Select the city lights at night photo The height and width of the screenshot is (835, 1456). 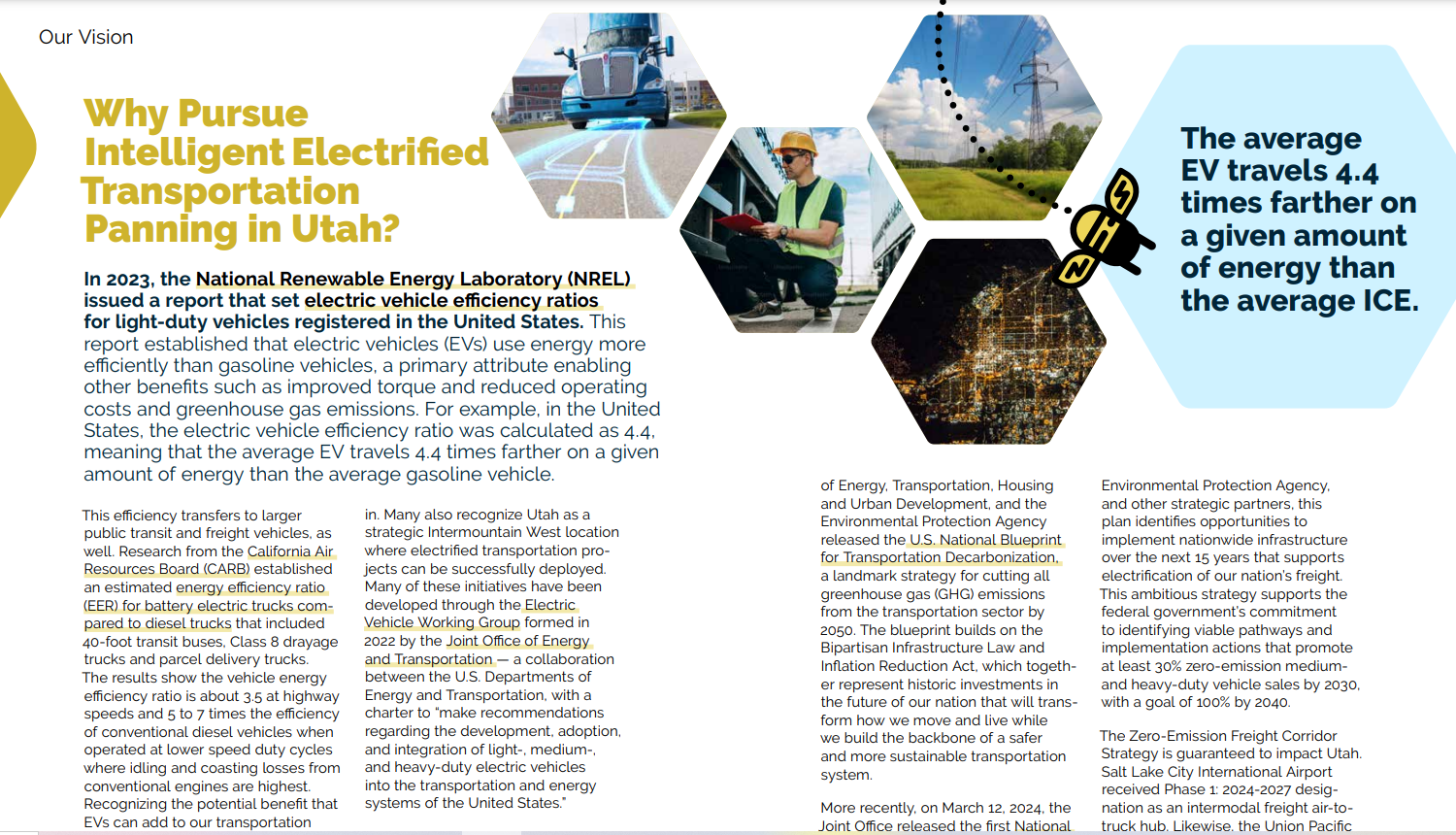pyautogui.click(x=988, y=342)
